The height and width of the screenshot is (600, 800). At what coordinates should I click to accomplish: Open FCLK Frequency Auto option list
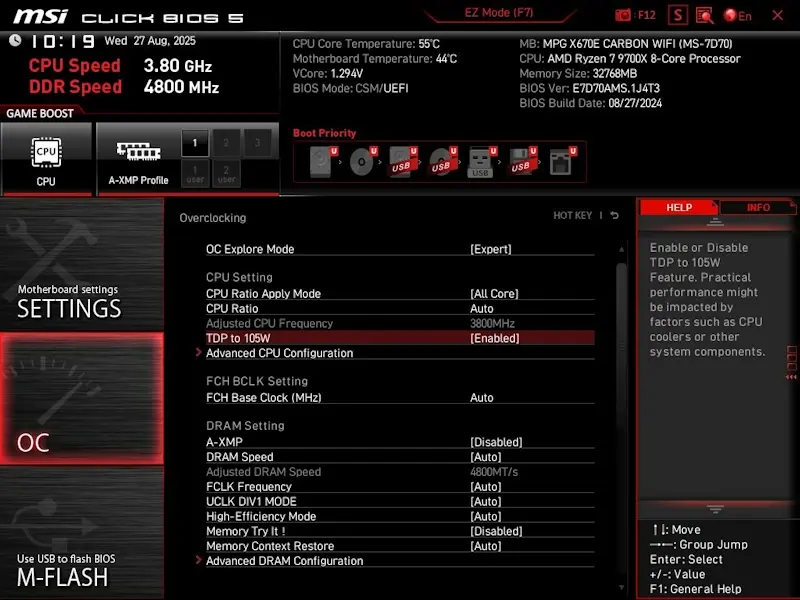coord(486,487)
